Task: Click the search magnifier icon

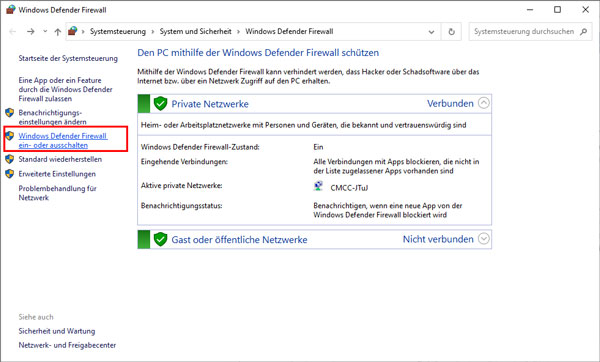Action: click(x=583, y=31)
